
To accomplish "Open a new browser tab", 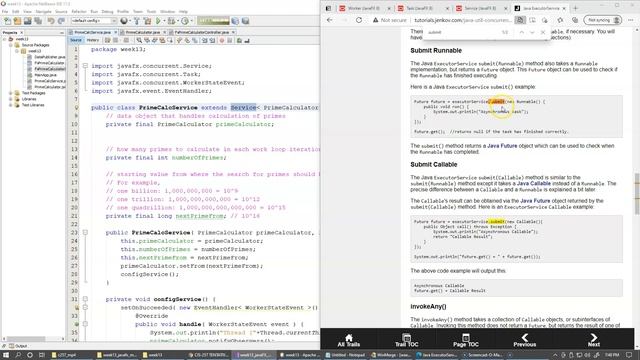I will click(576, 8).
